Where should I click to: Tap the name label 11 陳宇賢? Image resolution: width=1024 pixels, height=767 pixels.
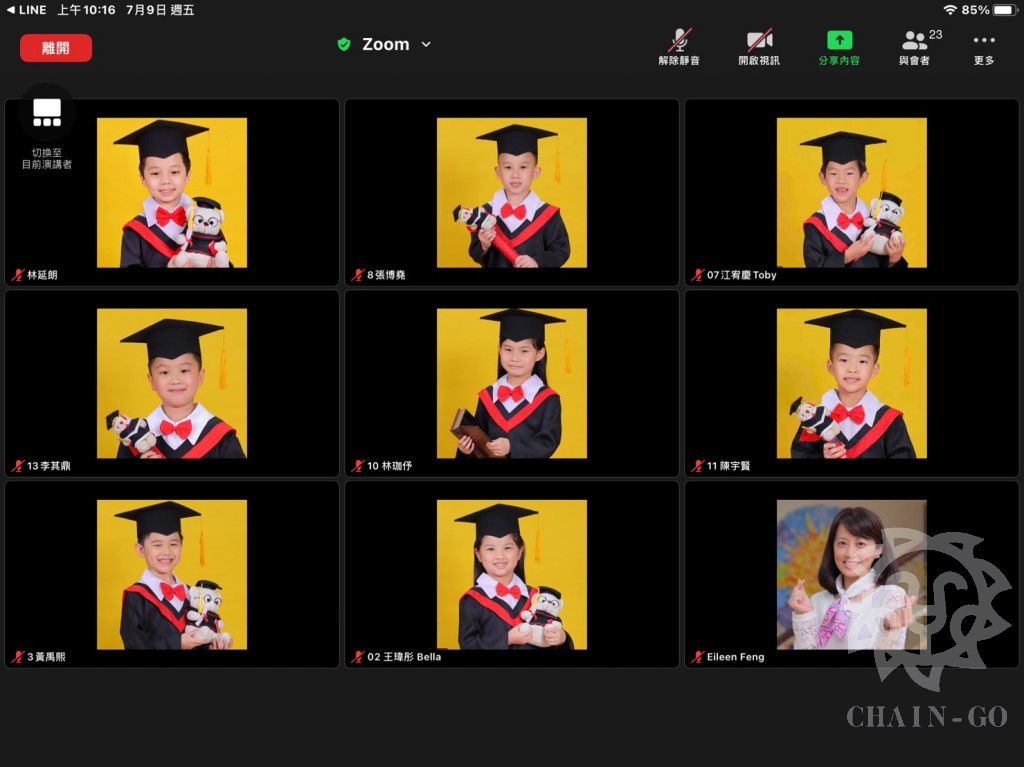pos(728,466)
